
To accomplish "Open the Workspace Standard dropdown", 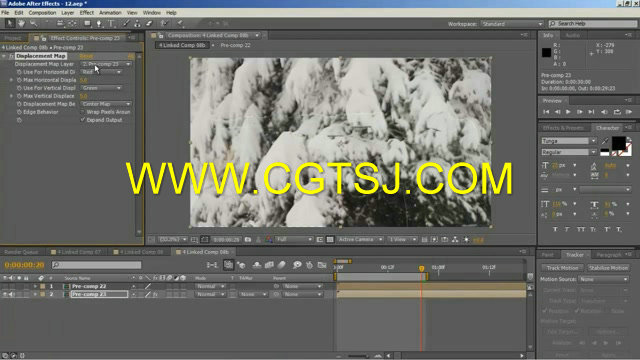I will [x=512, y=24].
